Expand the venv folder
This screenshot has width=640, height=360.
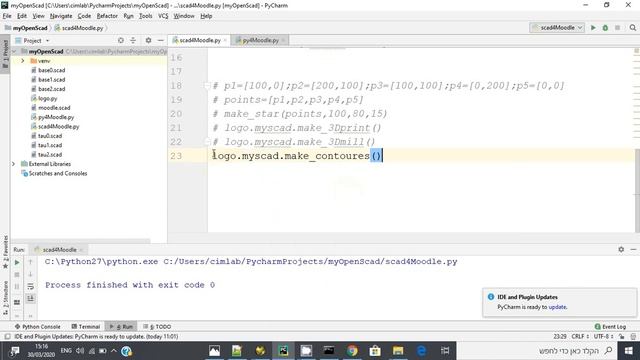22,61
